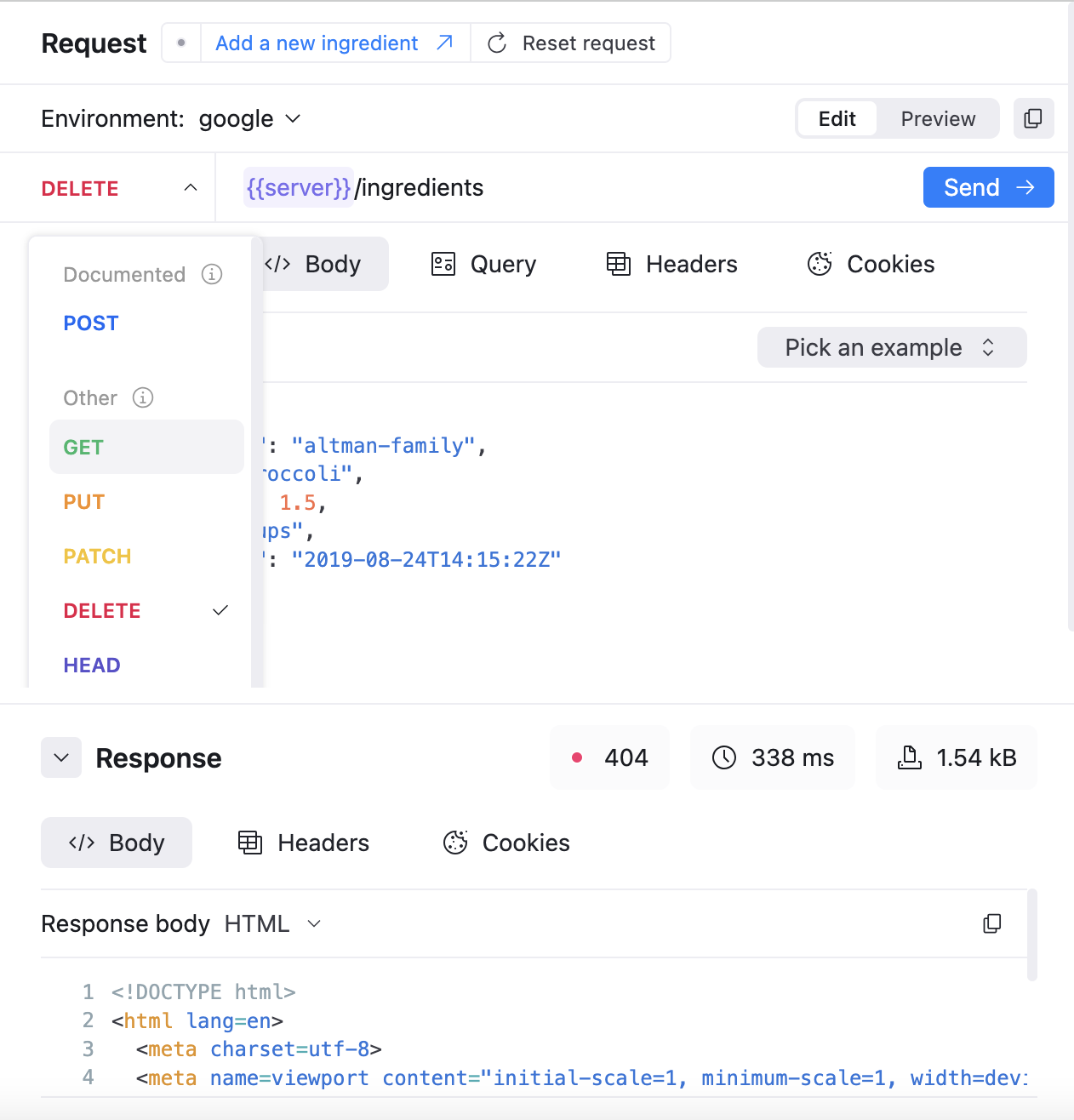Image resolution: width=1074 pixels, height=1120 pixels.
Task: Switch to Edit mode
Action: 837,118
